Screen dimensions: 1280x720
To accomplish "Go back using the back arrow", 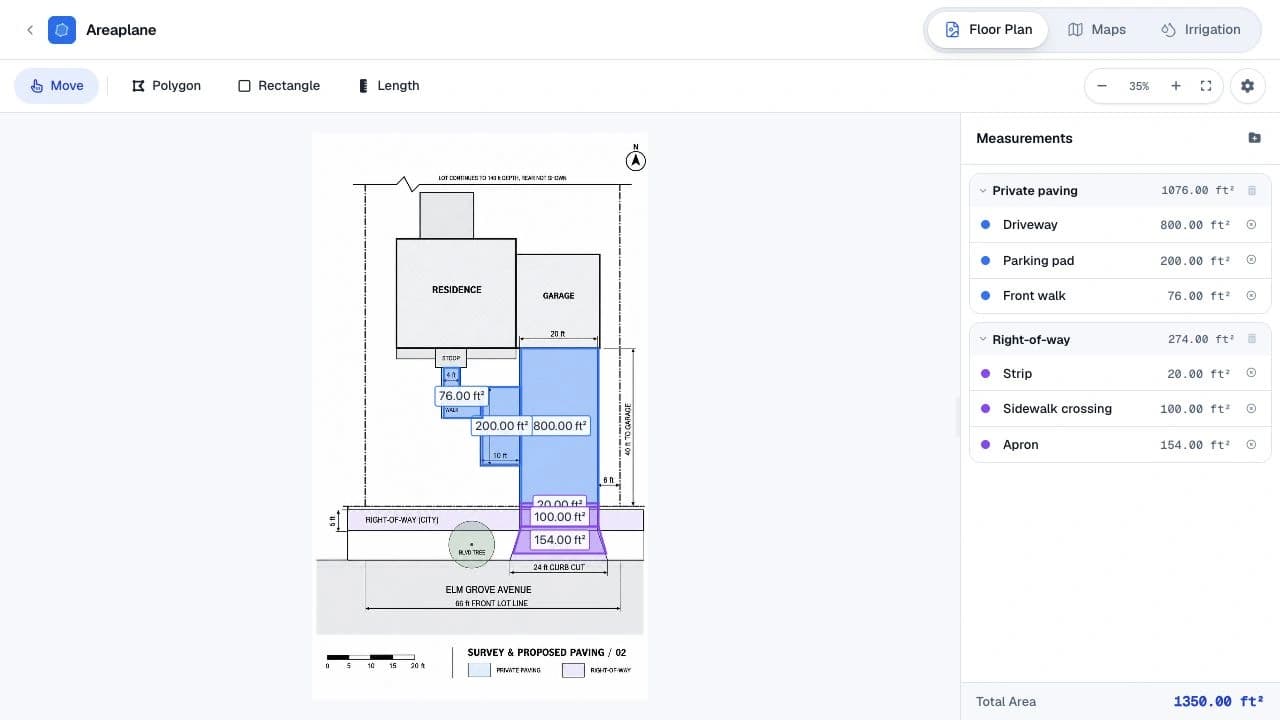I will coord(30,30).
